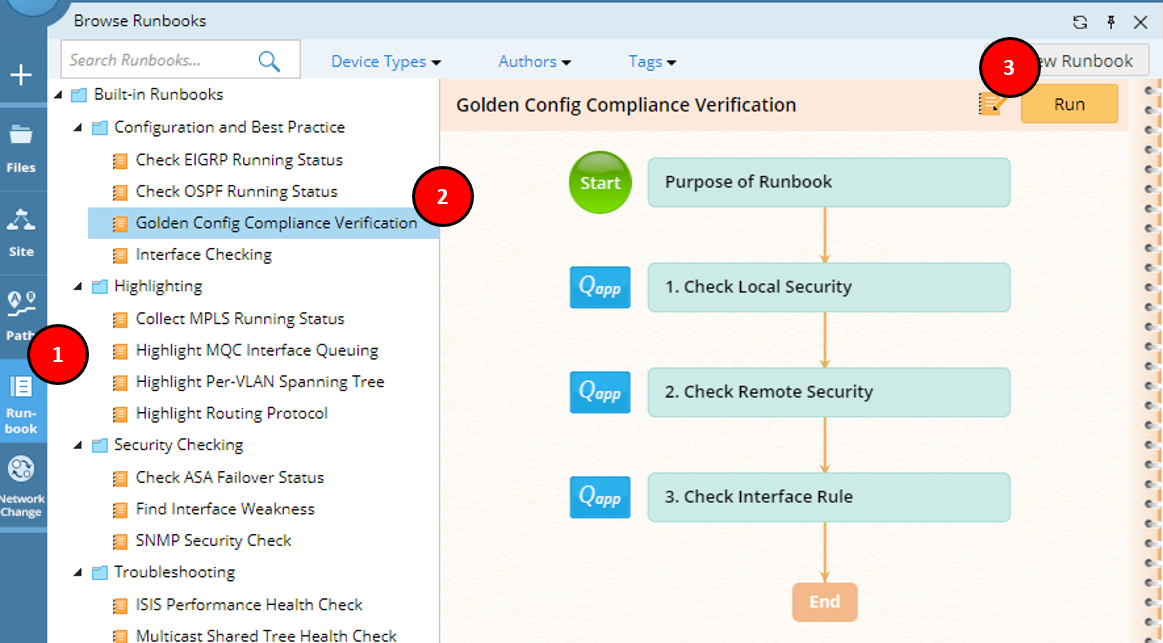Close the Browse Runbooks pane

click(x=1141, y=22)
